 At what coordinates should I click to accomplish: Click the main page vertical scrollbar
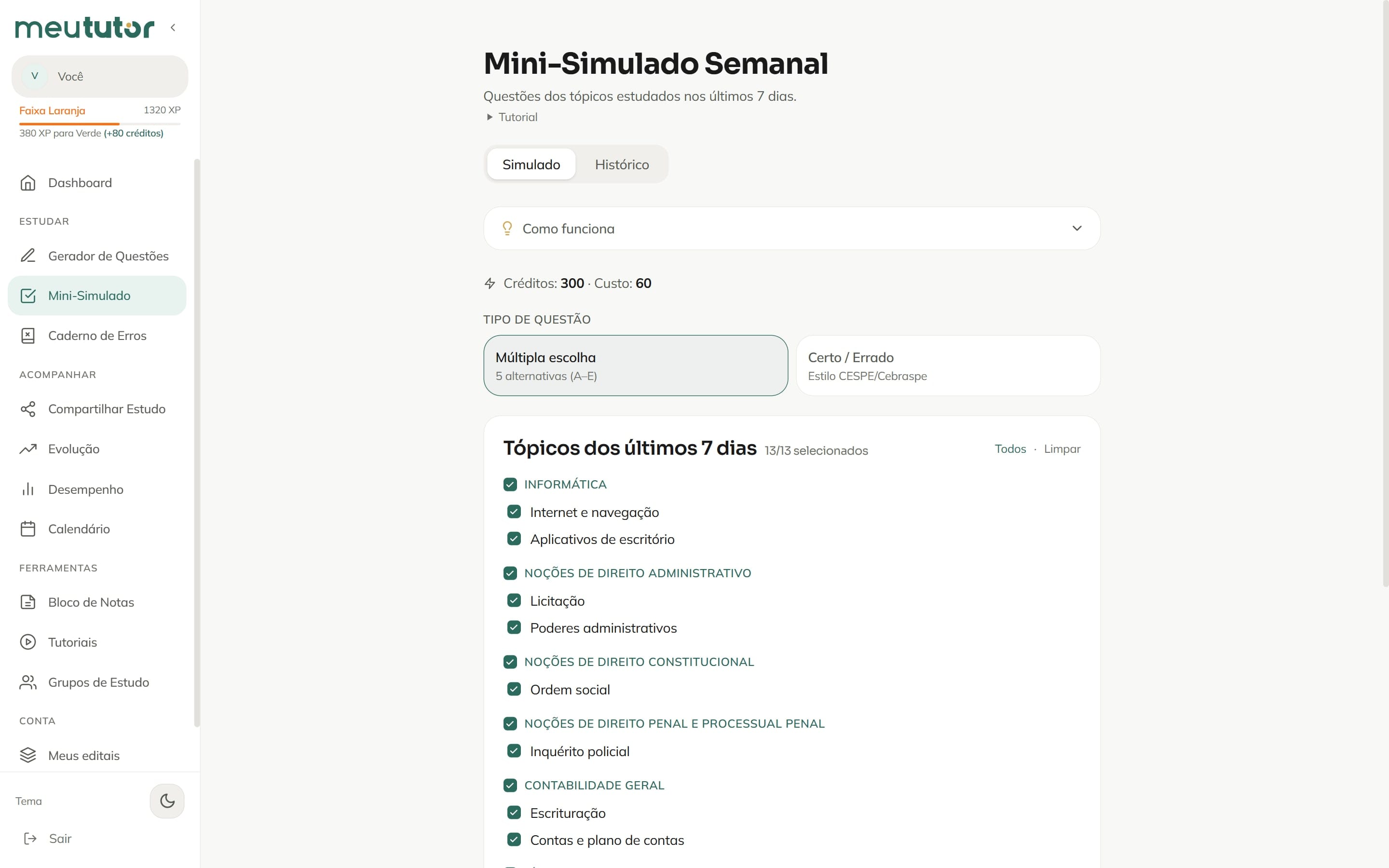pos(1385,293)
